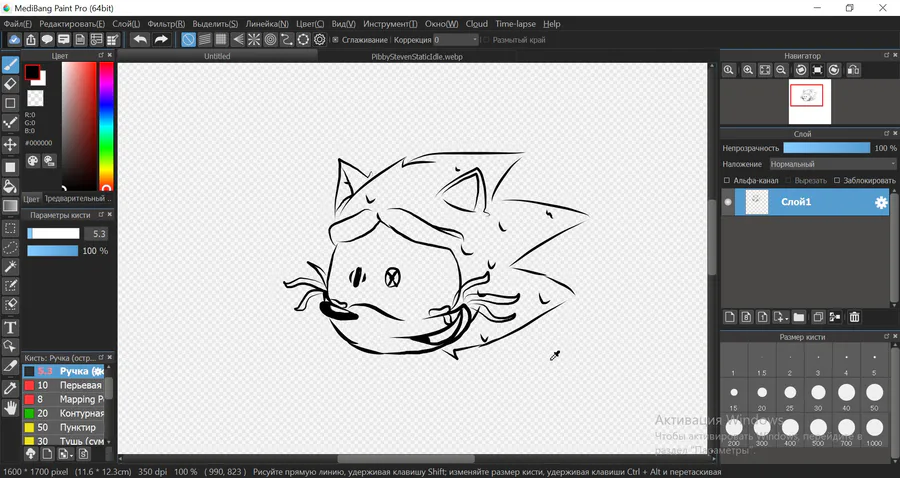Select Контурная brush in list
This screenshot has width=900, height=478.
(63, 413)
